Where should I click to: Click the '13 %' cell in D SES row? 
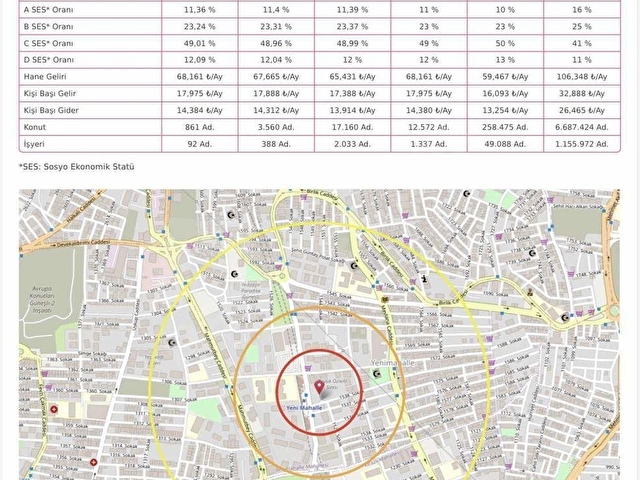pyautogui.click(x=505, y=60)
